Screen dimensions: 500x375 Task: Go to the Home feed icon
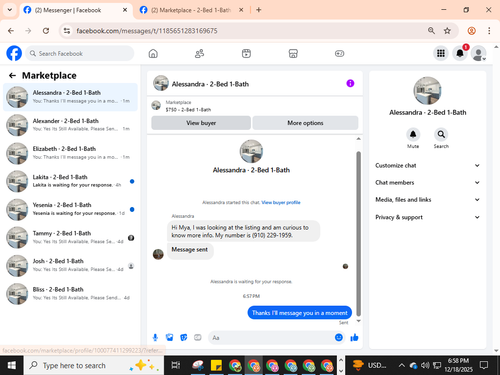point(153,53)
